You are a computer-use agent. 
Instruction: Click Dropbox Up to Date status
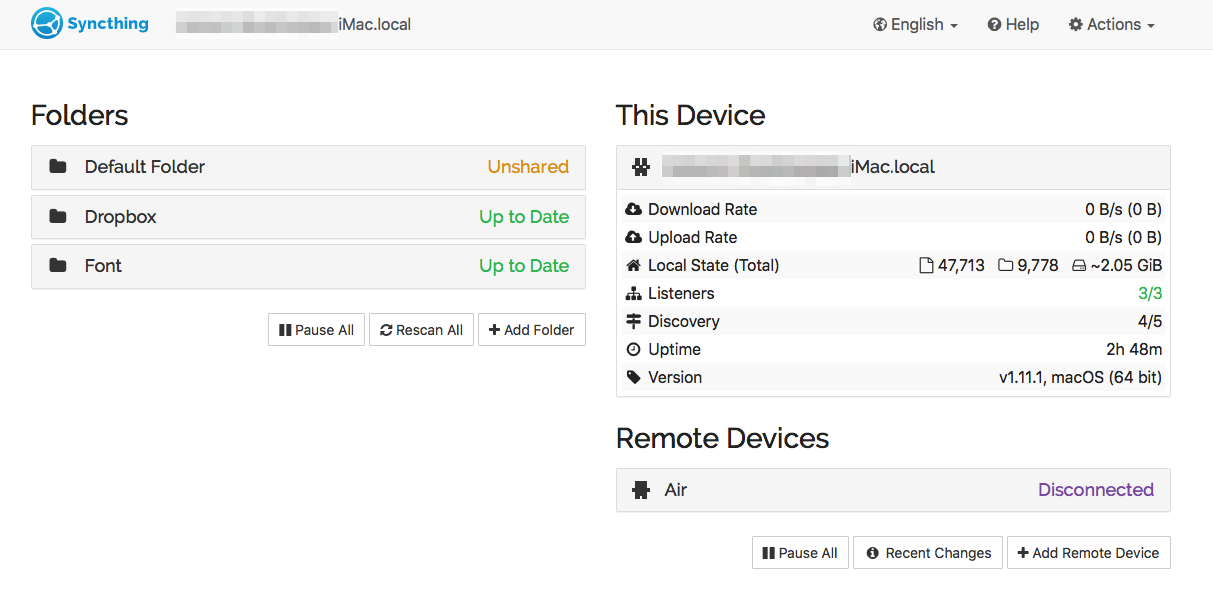(524, 217)
